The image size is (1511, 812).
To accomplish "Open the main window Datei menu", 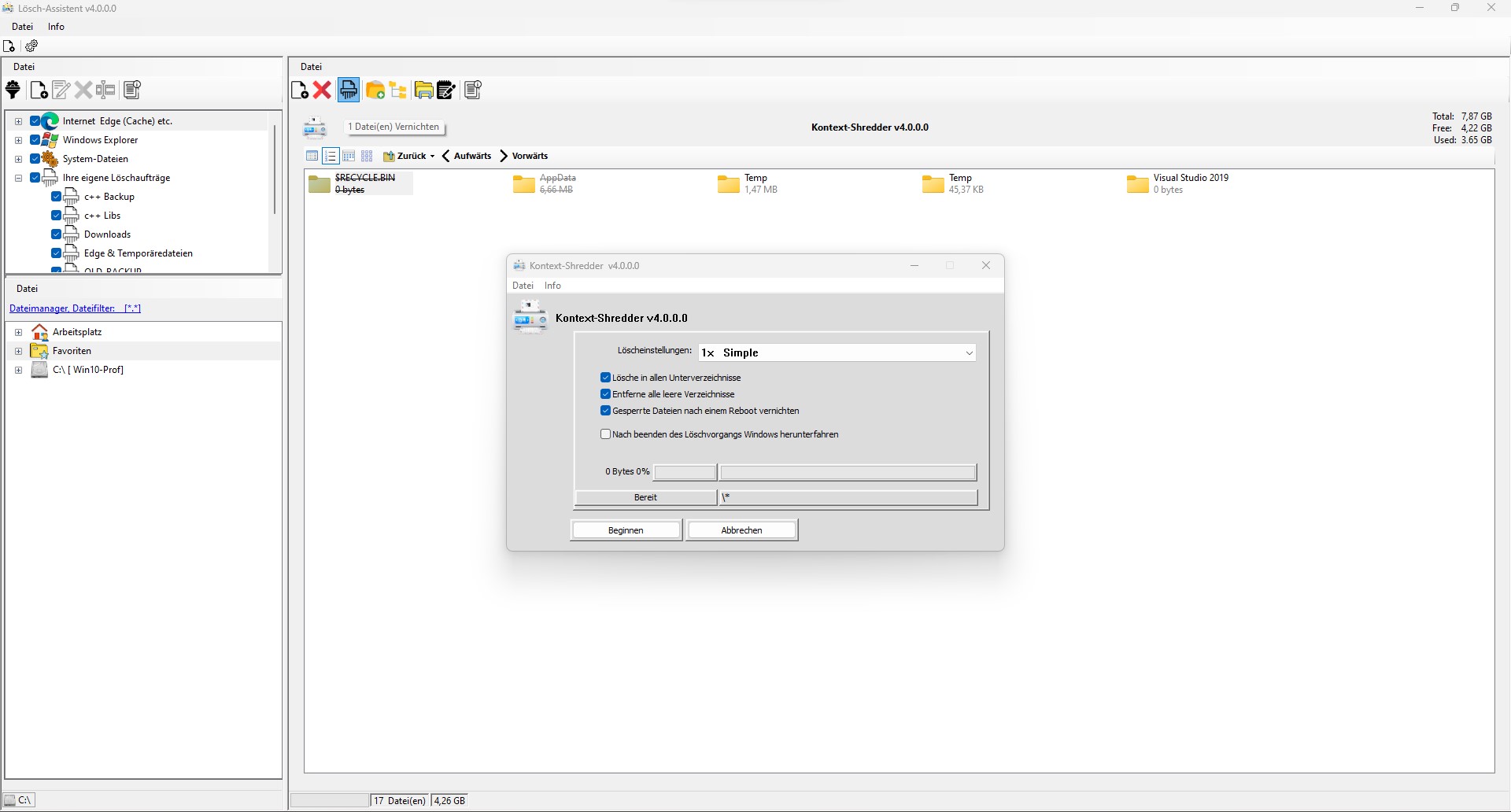I will point(22,27).
